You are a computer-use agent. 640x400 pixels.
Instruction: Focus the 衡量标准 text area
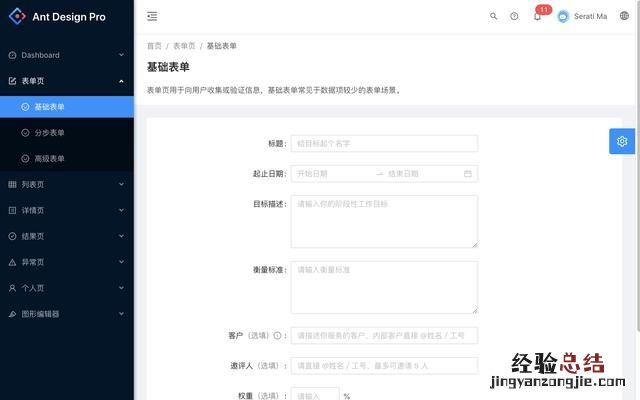tap(384, 287)
